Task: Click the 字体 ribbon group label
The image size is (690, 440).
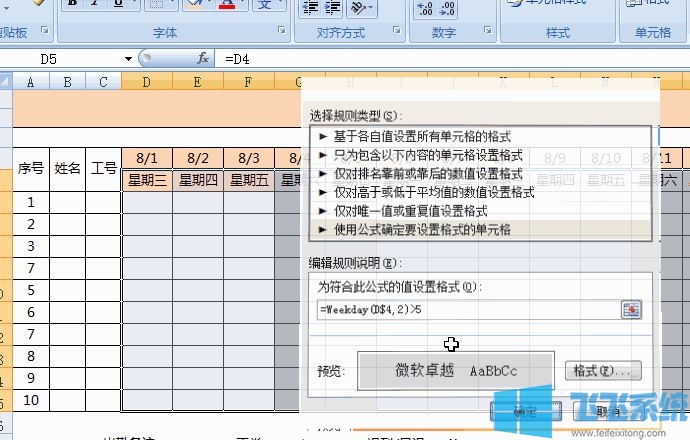Action: pyautogui.click(x=165, y=33)
